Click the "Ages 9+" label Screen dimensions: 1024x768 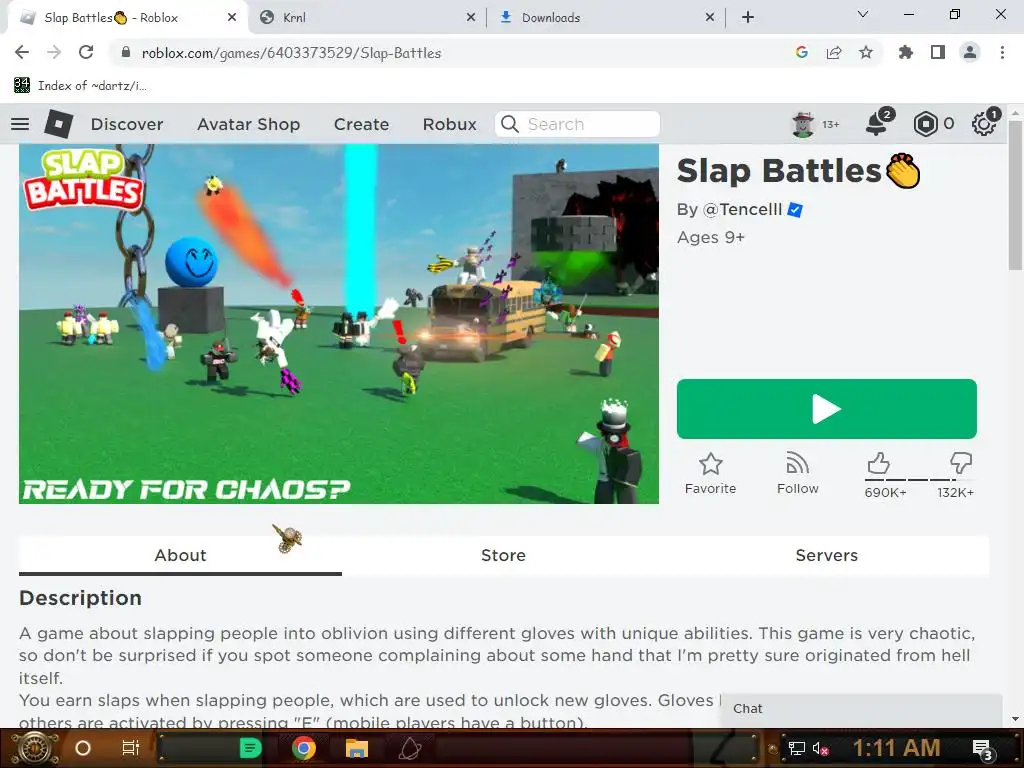point(711,237)
